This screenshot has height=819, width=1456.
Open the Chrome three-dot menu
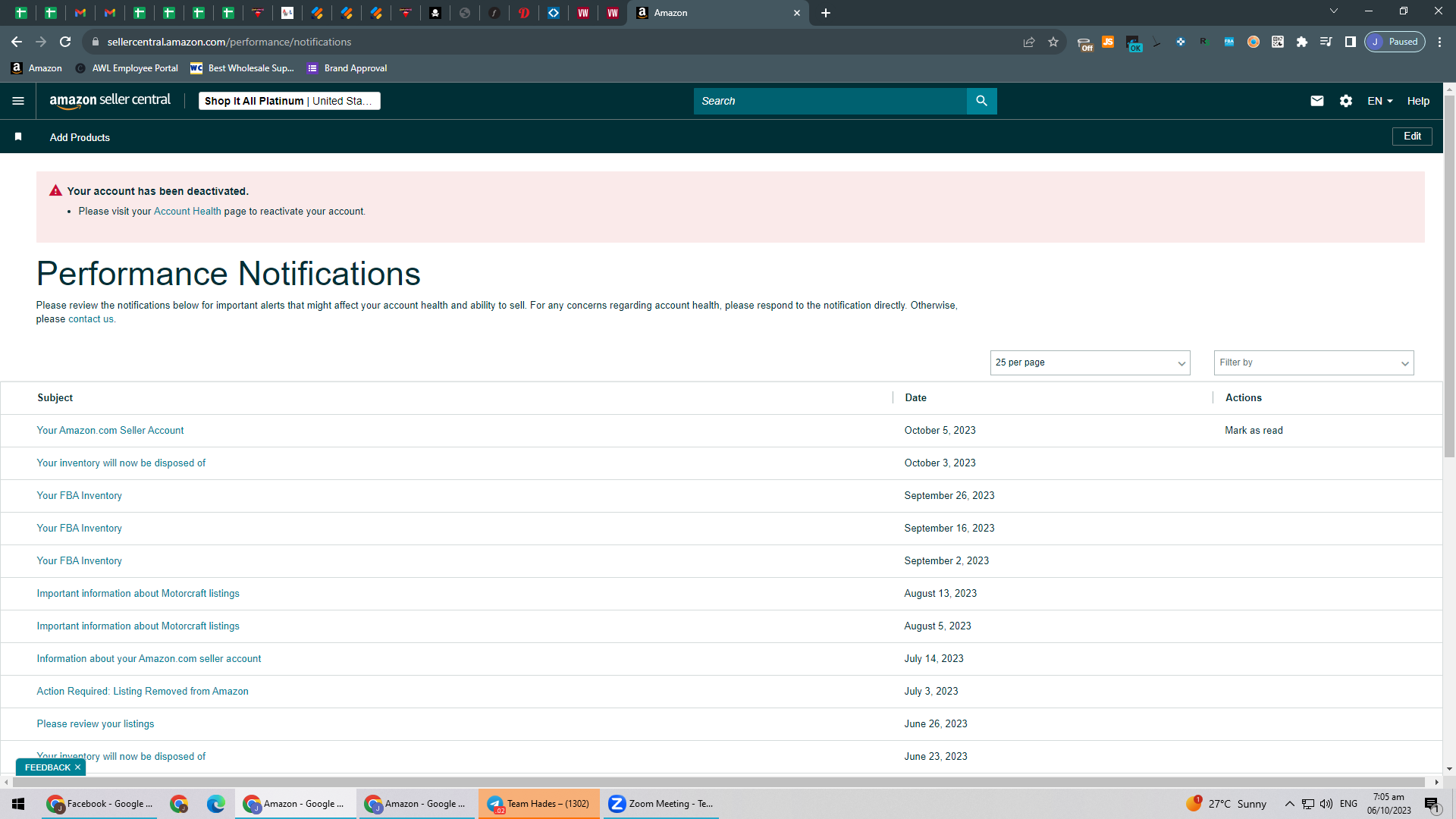1440,42
